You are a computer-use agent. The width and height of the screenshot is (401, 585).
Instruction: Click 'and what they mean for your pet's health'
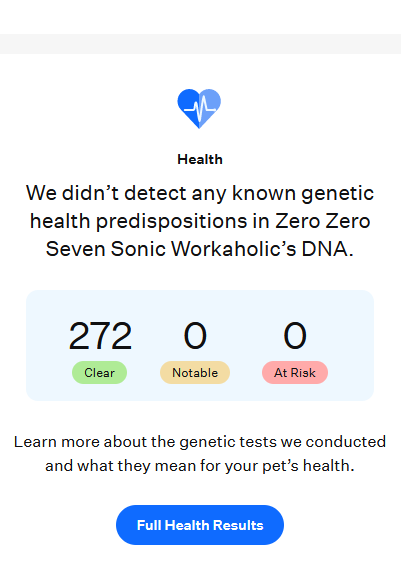[200, 466]
